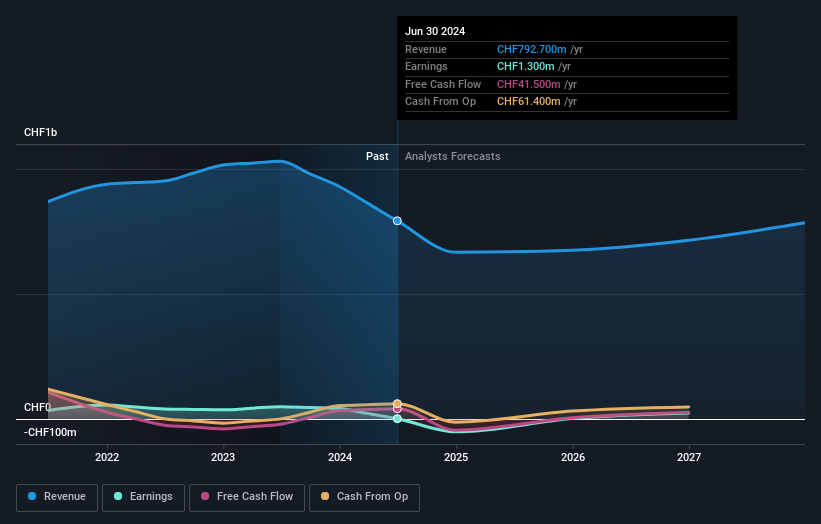Click the 2025 x-axis label
This screenshot has width=821, height=524.
click(456, 457)
